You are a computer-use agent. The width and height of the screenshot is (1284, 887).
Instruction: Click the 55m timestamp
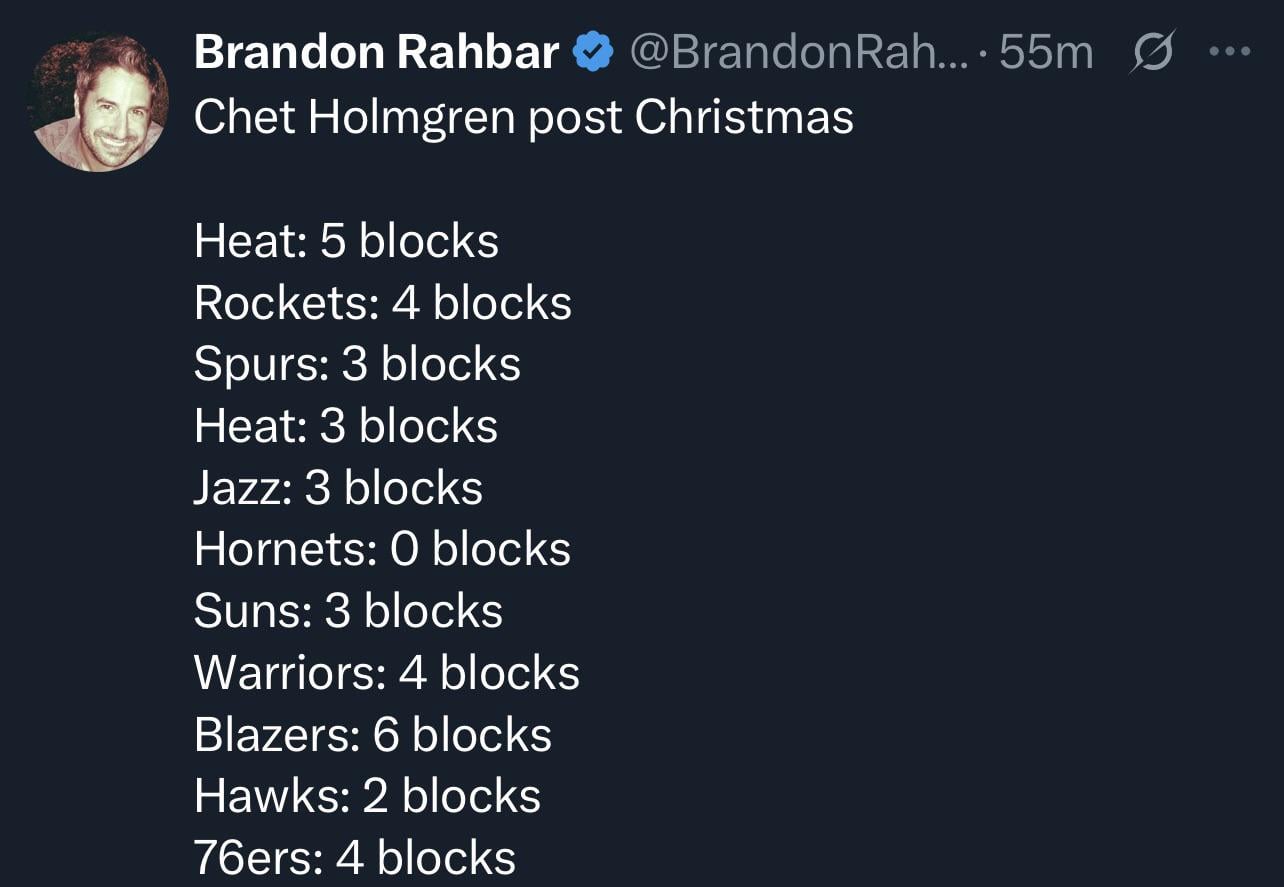pos(1045,50)
